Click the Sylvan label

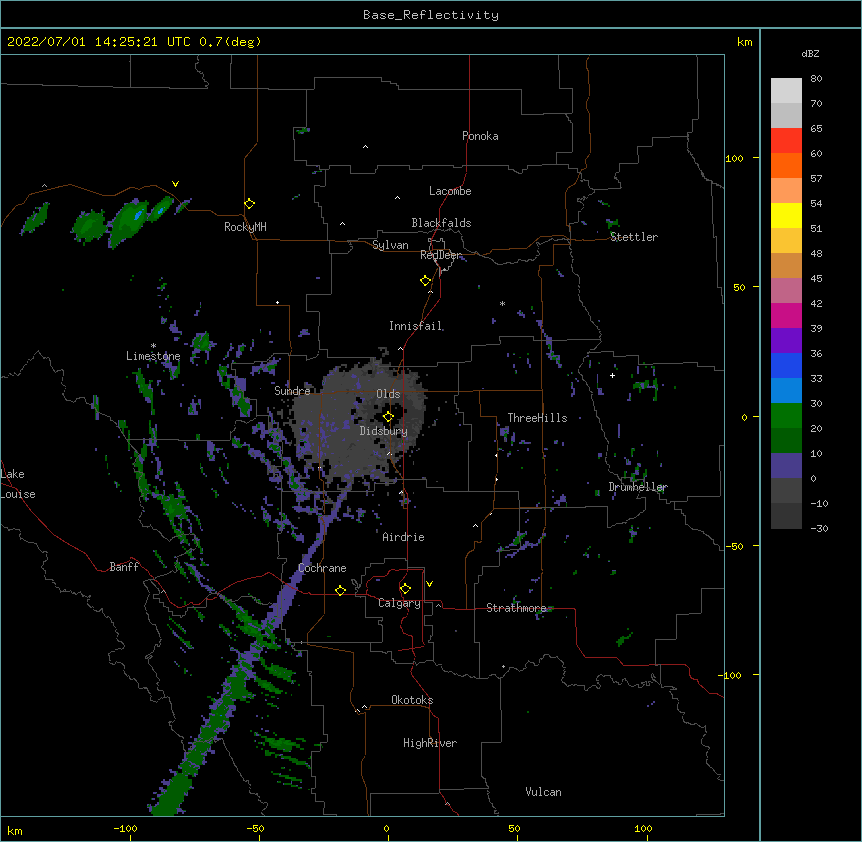click(390, 245)
